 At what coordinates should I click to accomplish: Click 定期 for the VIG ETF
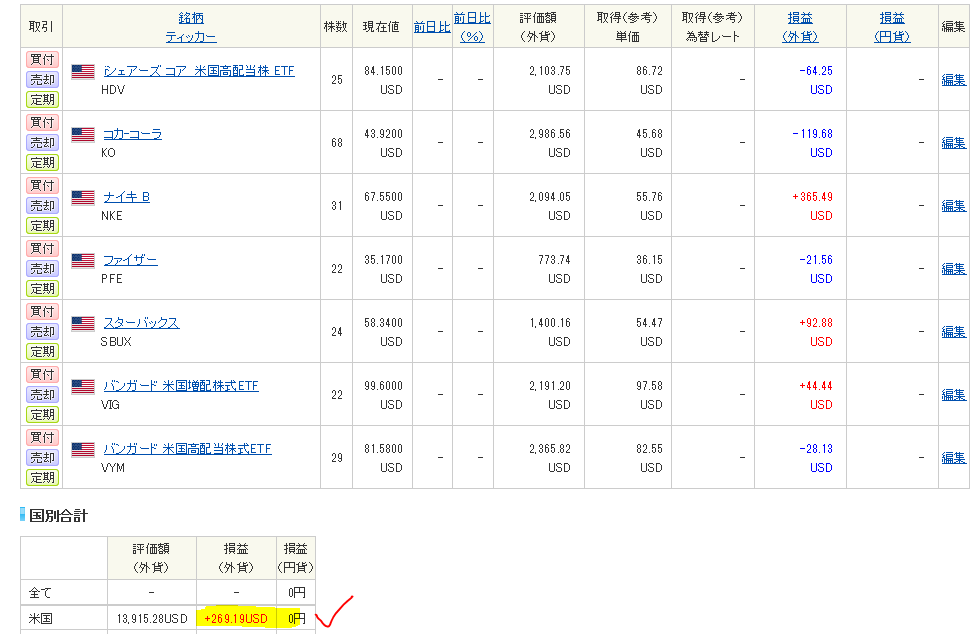[x=42, y=414]
